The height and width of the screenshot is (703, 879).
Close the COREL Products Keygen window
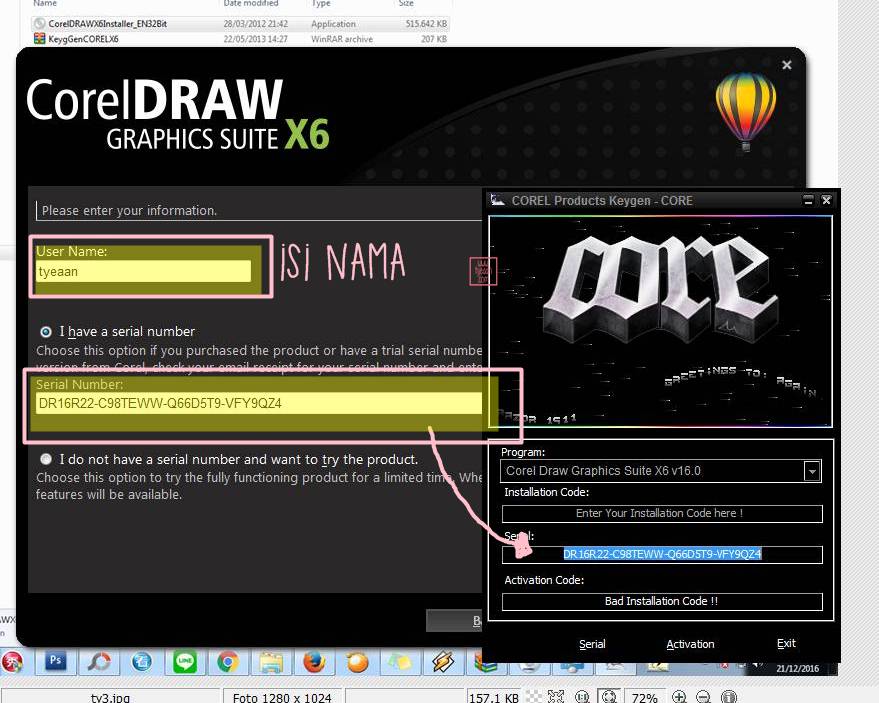click(x=826, y=200)
